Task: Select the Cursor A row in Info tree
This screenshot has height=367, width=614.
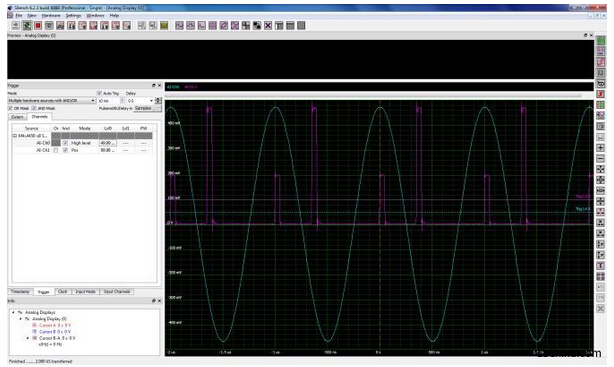Action: (x=52, y=325)
